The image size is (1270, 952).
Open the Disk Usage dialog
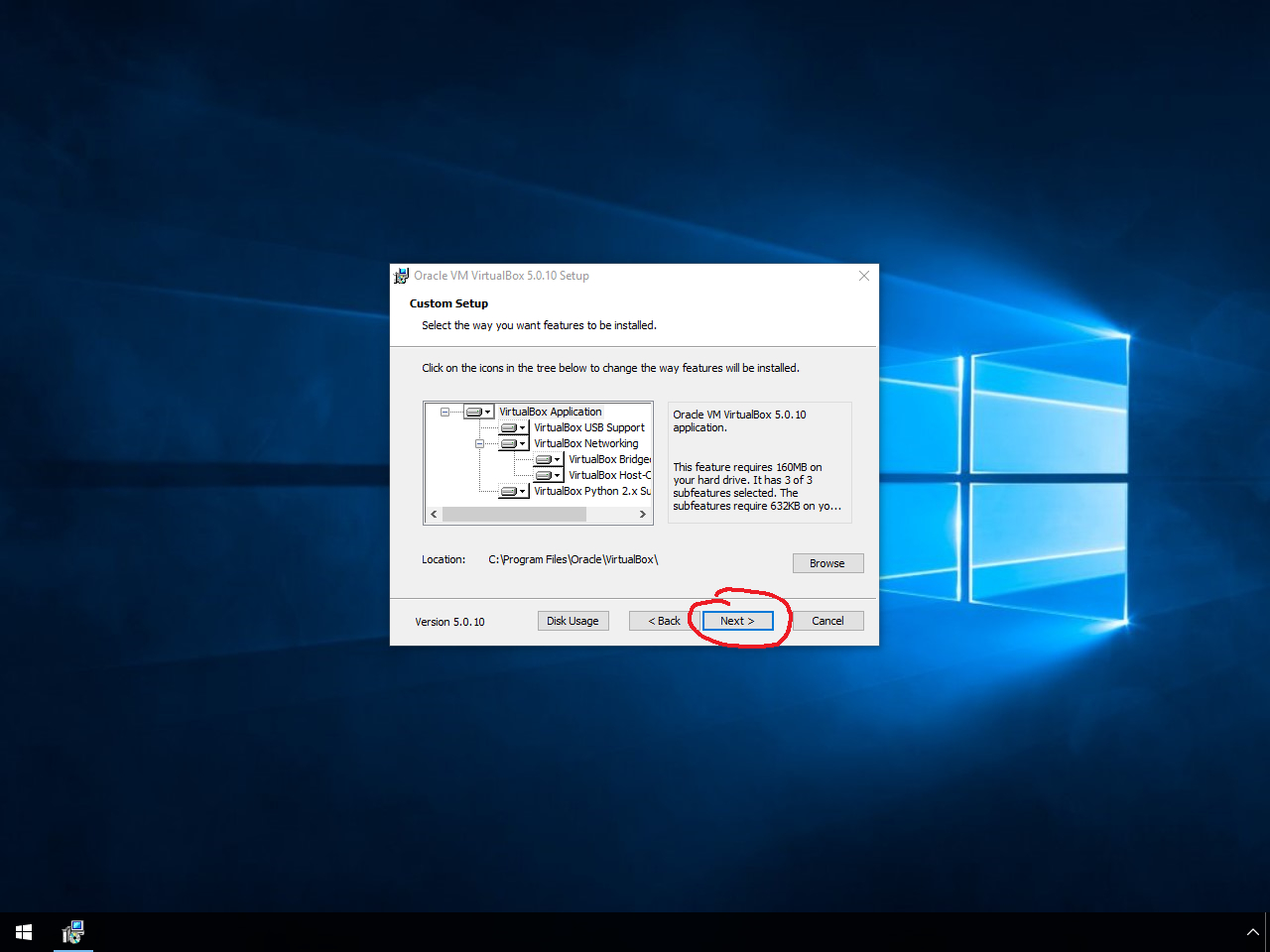[572, 621]
